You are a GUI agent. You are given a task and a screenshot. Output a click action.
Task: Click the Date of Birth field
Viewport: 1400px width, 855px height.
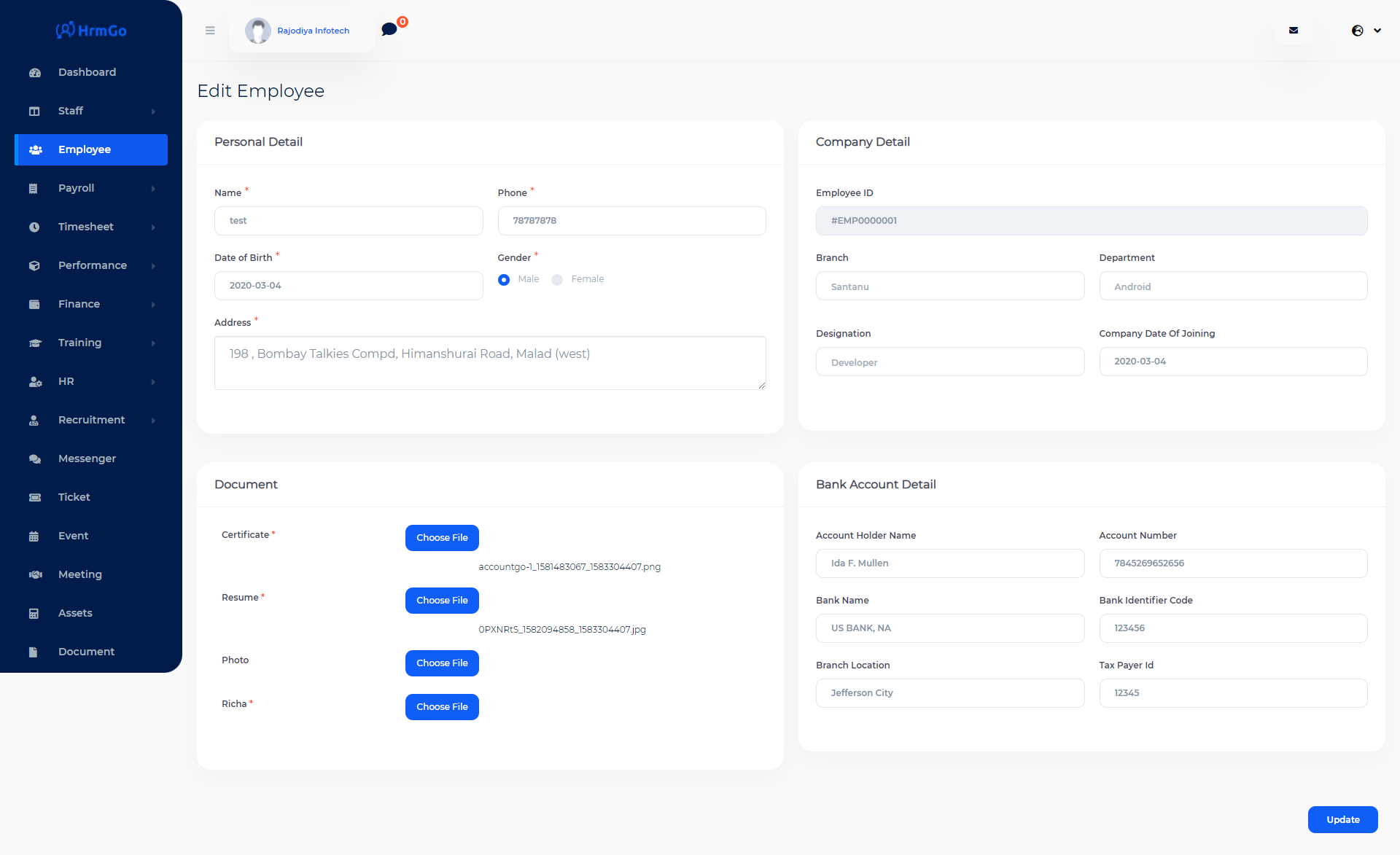click(349, 286)
